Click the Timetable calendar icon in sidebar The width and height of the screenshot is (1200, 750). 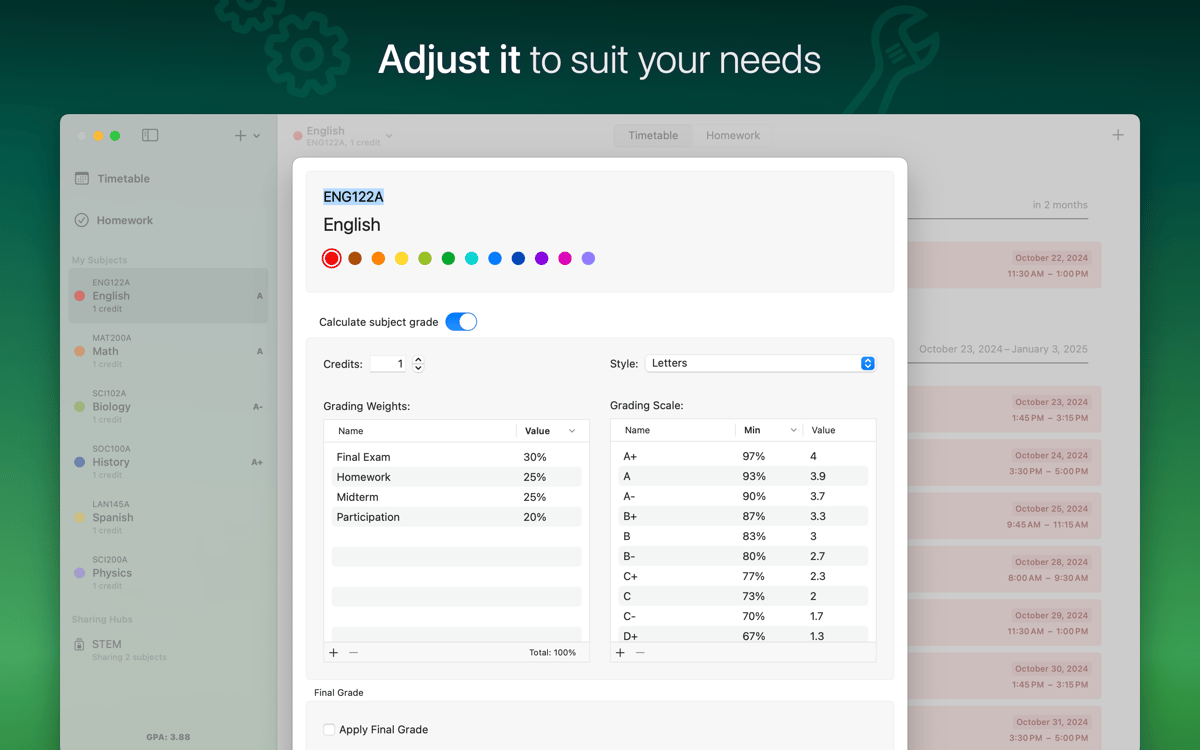(x=82, y=178)
